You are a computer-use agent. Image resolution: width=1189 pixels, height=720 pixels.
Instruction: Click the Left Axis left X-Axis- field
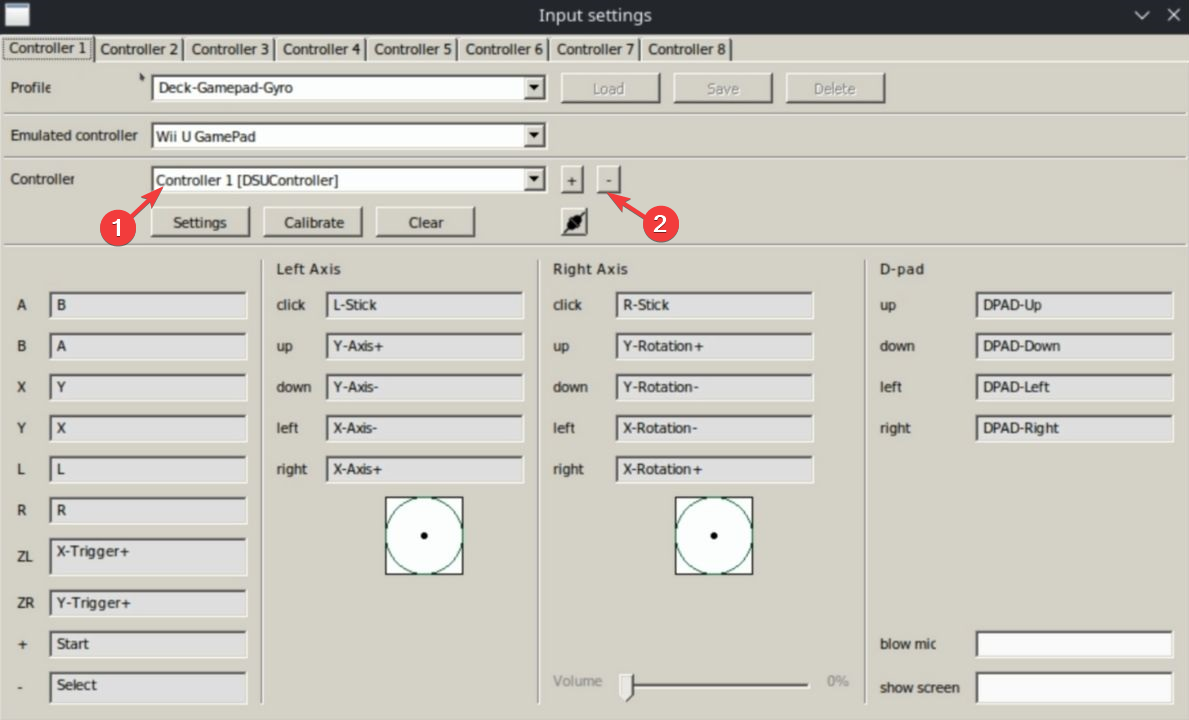pyautogui.click(x=425, y=427)
